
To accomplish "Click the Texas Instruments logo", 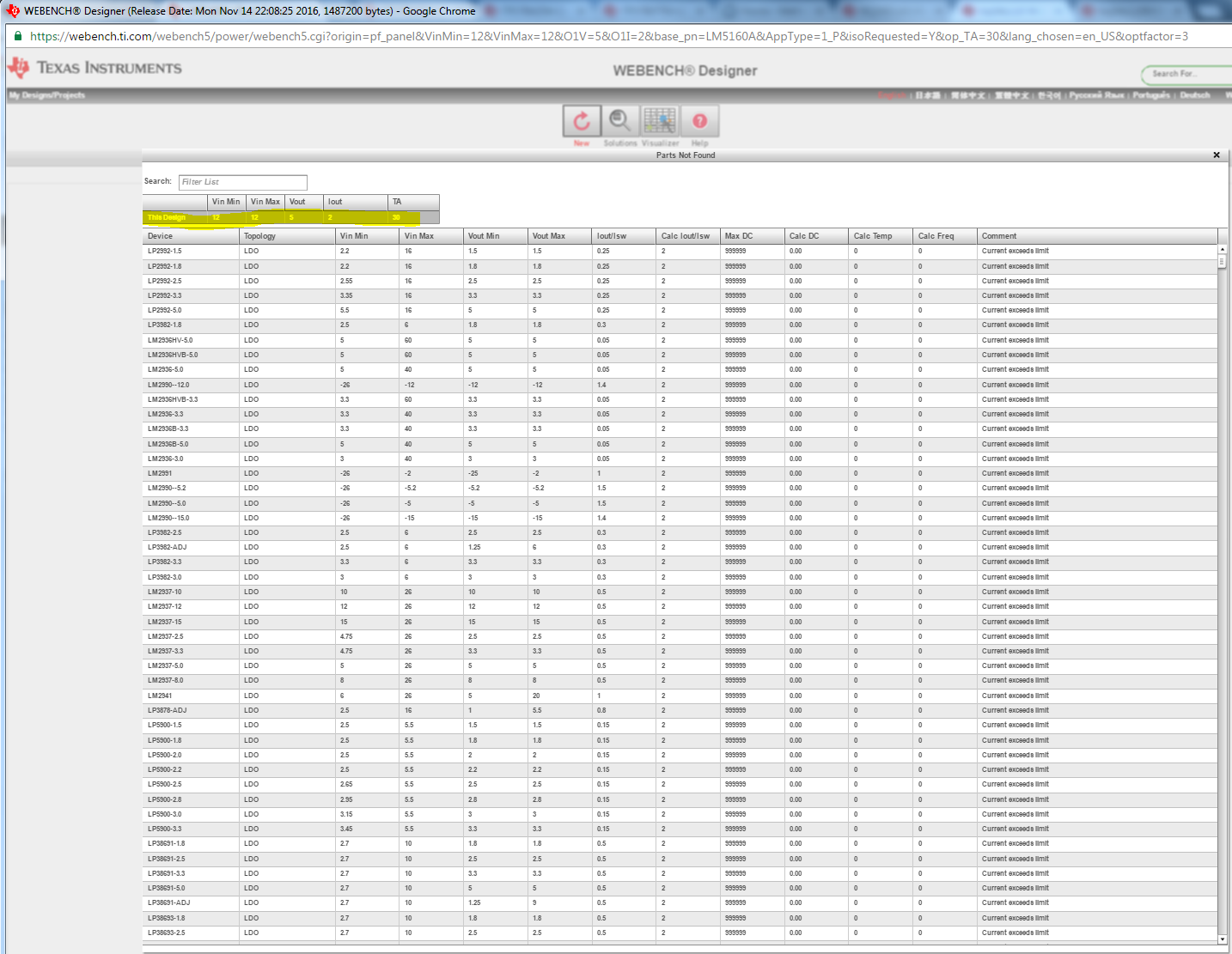I will (95, 68).
